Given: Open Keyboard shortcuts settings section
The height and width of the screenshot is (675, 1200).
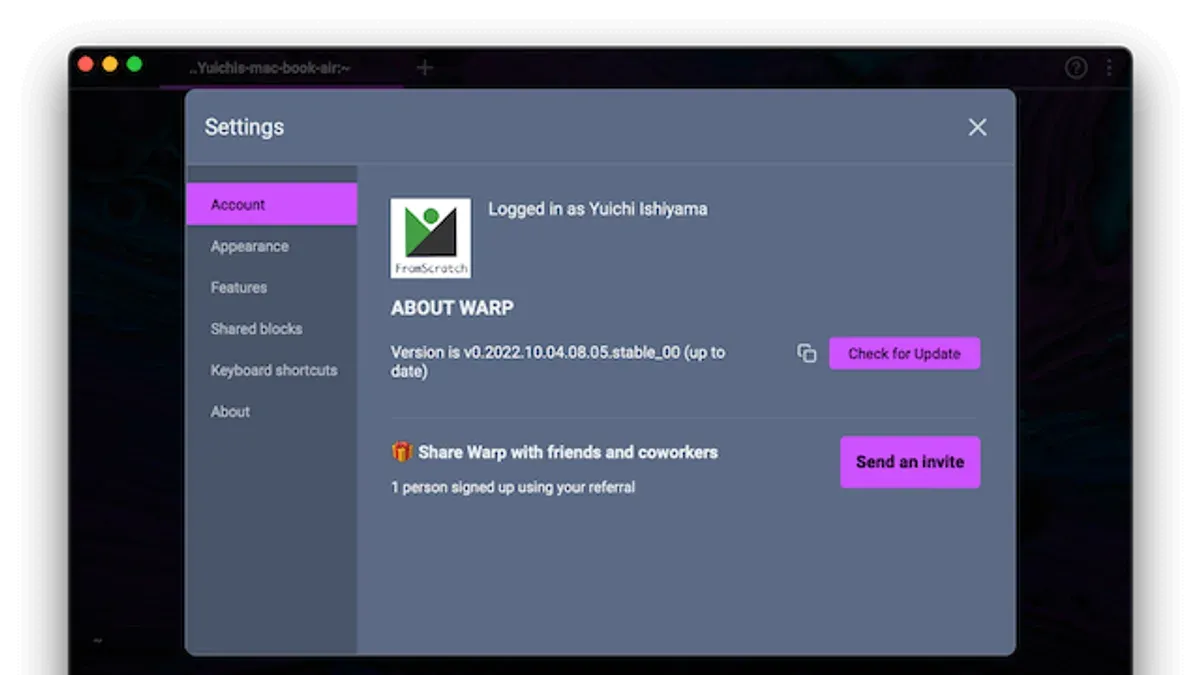Looking at the screenshot, I should click(271, 370).
